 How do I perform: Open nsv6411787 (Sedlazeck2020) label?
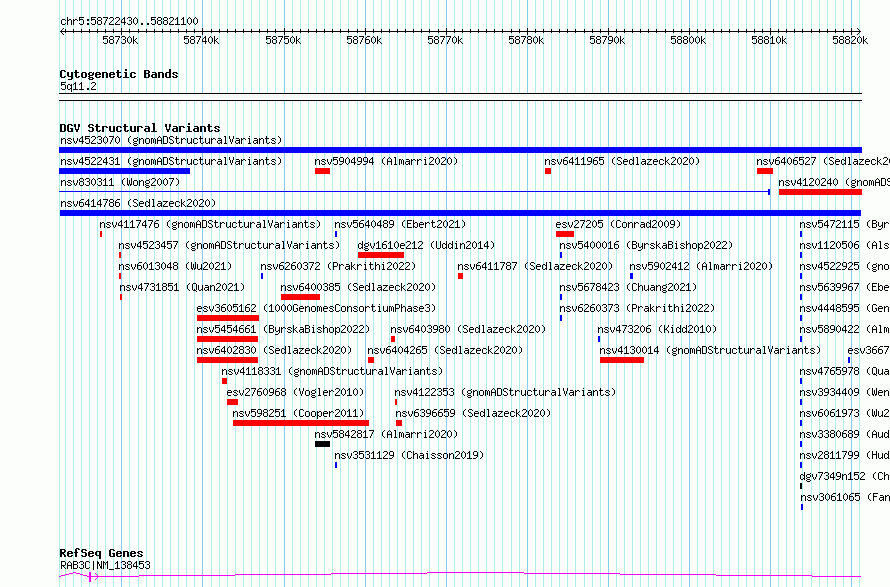(535, 266)
